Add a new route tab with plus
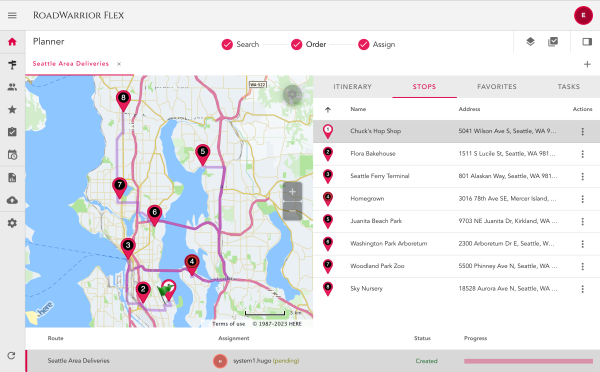Image resolution: width=600 pixels, height=372 pixels. point(587,64)
